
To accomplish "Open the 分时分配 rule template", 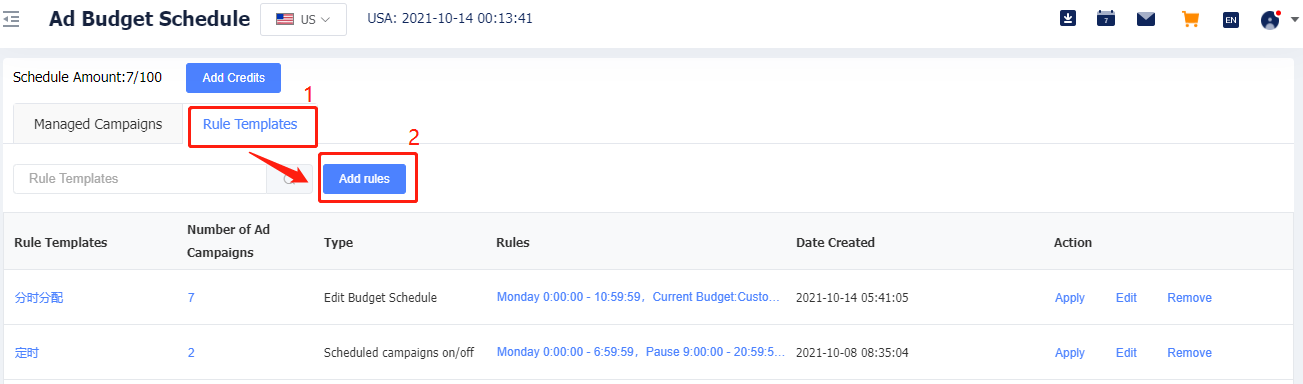I will tap(39, 297).
